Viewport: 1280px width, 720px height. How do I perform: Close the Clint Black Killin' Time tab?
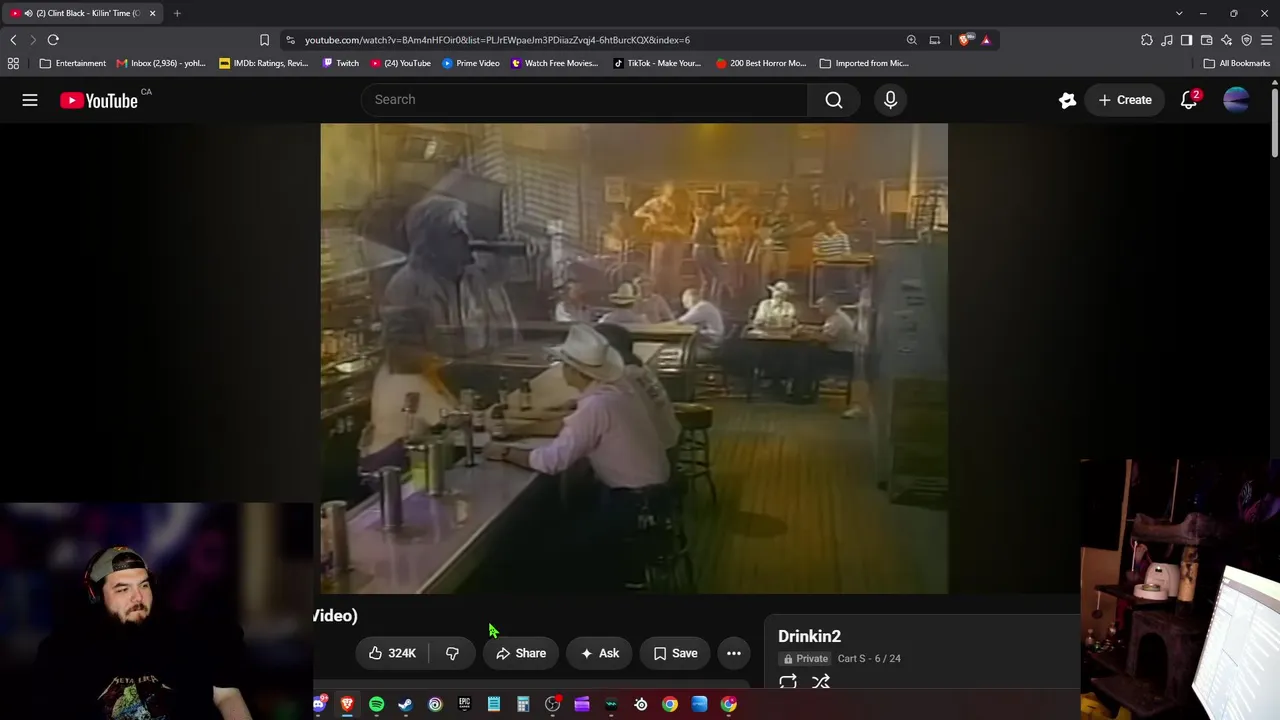point(152,13)
